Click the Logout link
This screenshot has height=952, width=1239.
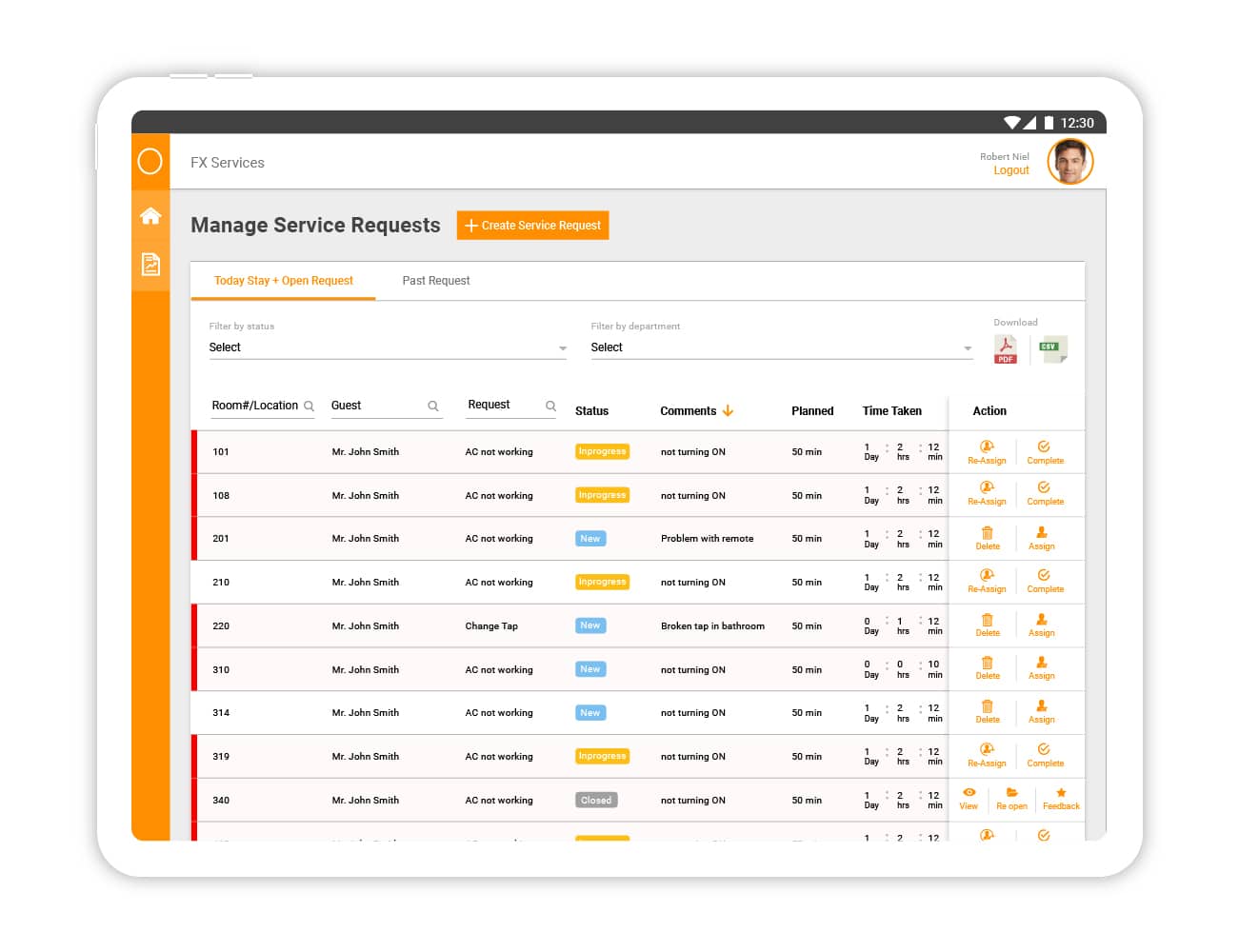1010,170
